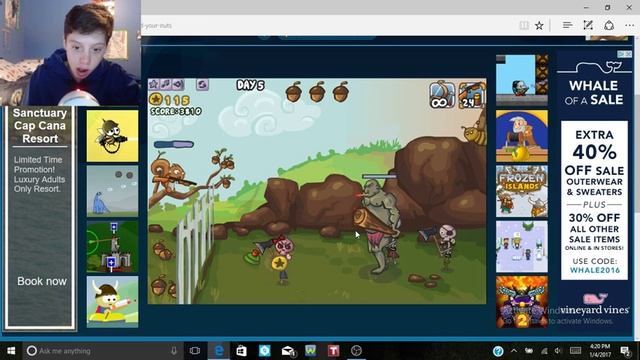
Task: Open the Edge Hub lines icon
Action: tap(567, 25)
